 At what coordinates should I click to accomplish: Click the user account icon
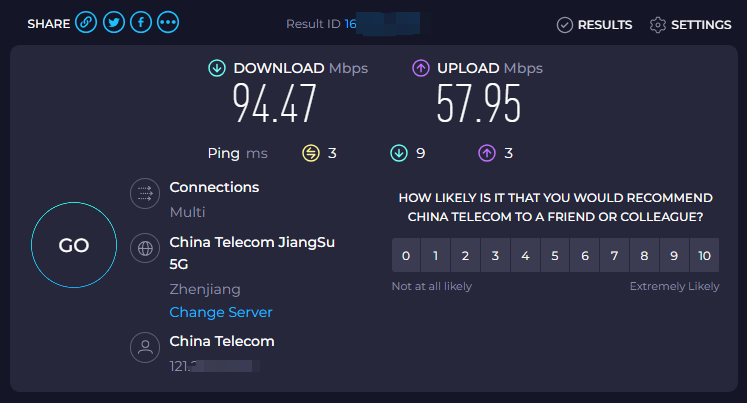145,348
